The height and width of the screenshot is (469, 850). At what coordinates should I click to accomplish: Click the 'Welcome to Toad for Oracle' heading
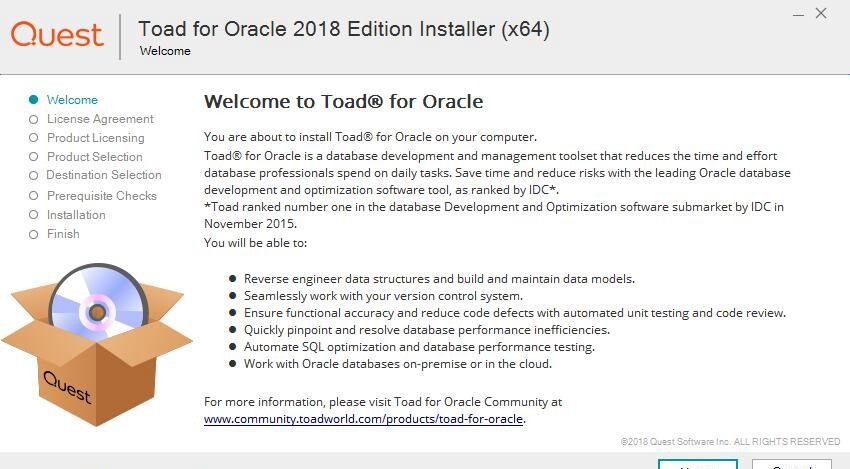(344, 101)
